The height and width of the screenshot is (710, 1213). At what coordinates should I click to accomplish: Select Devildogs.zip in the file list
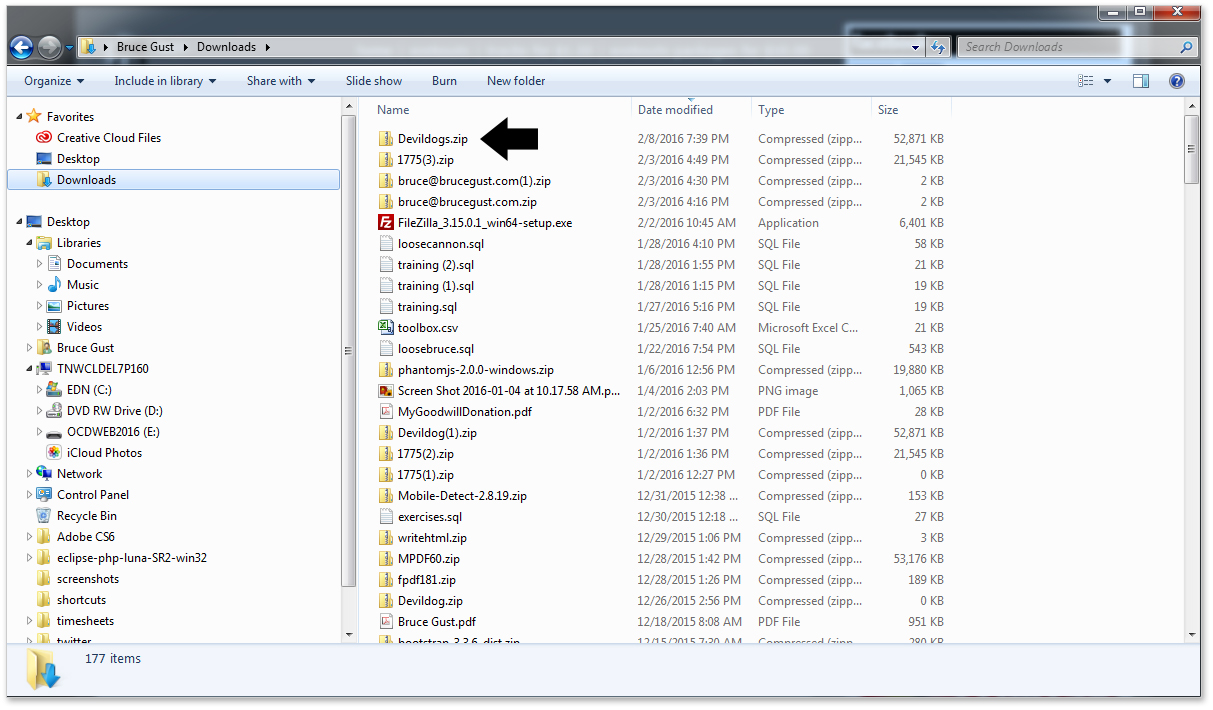pyautogui.click(x=432, y=139)
